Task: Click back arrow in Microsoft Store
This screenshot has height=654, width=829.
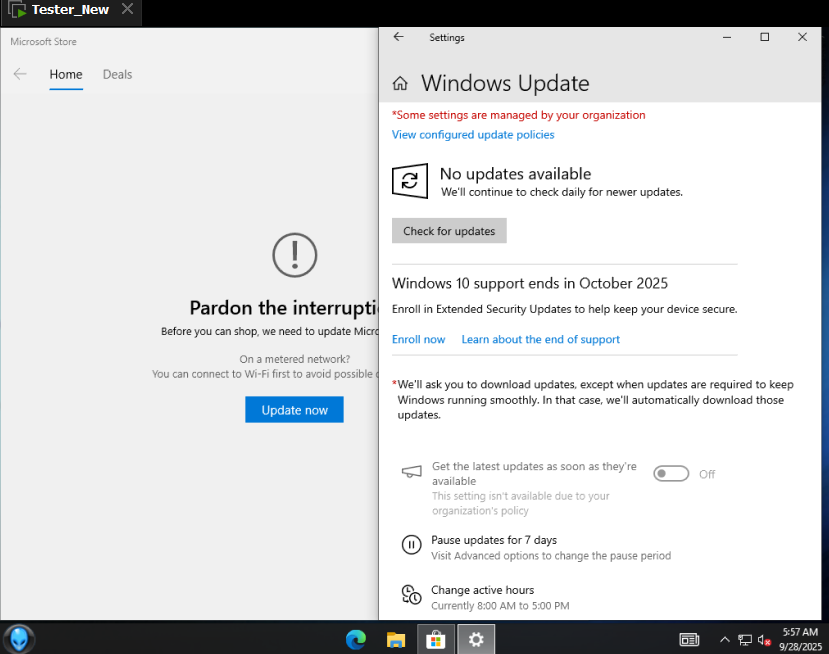Action: (x=20, y=74)
